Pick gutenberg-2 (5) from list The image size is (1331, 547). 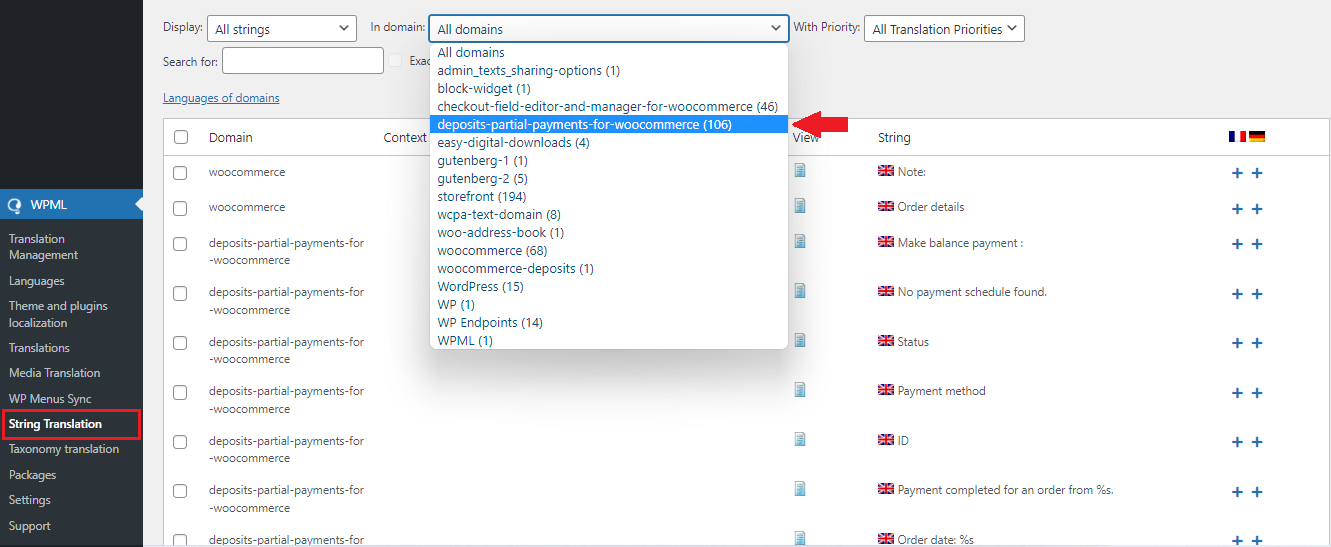coord(609,179)
